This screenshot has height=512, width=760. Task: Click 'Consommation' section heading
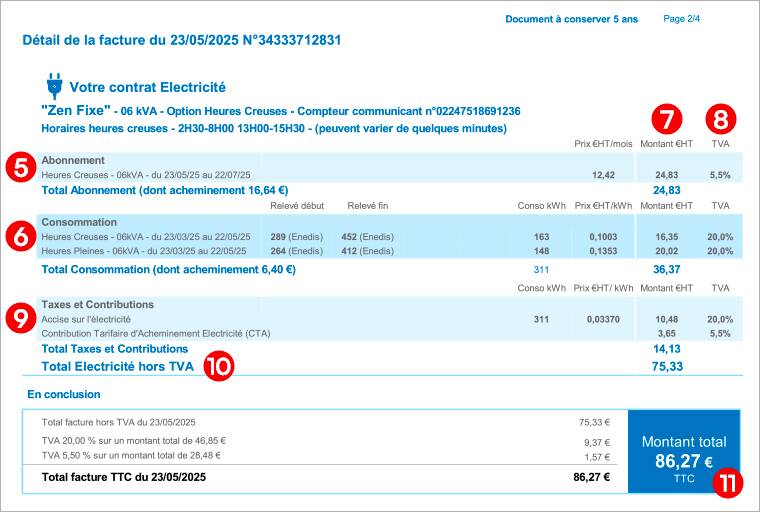point(79,222)
